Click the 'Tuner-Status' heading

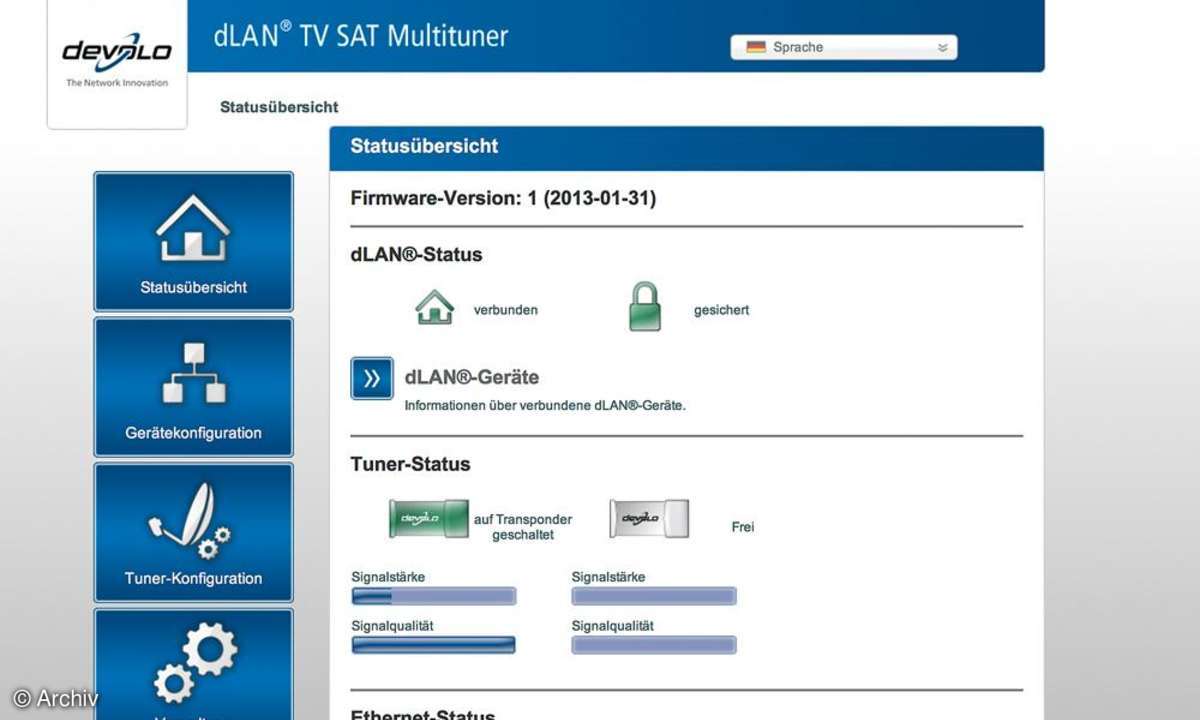click(410, 464)
